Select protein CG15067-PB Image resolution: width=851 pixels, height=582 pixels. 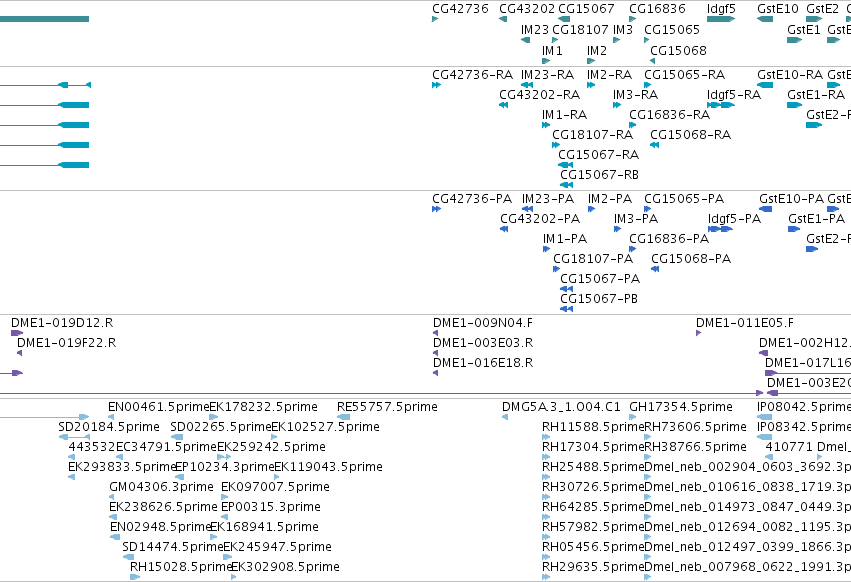(599, 299)
